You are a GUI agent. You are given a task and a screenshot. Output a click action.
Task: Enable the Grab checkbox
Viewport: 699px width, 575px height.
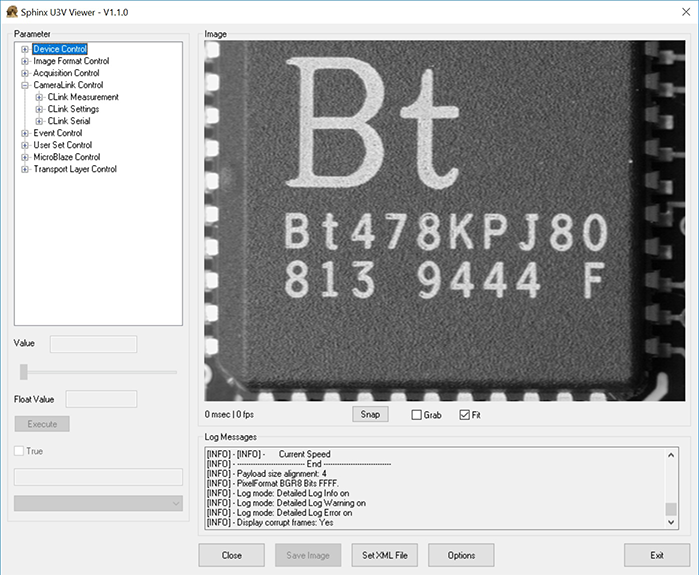point(416,415)
